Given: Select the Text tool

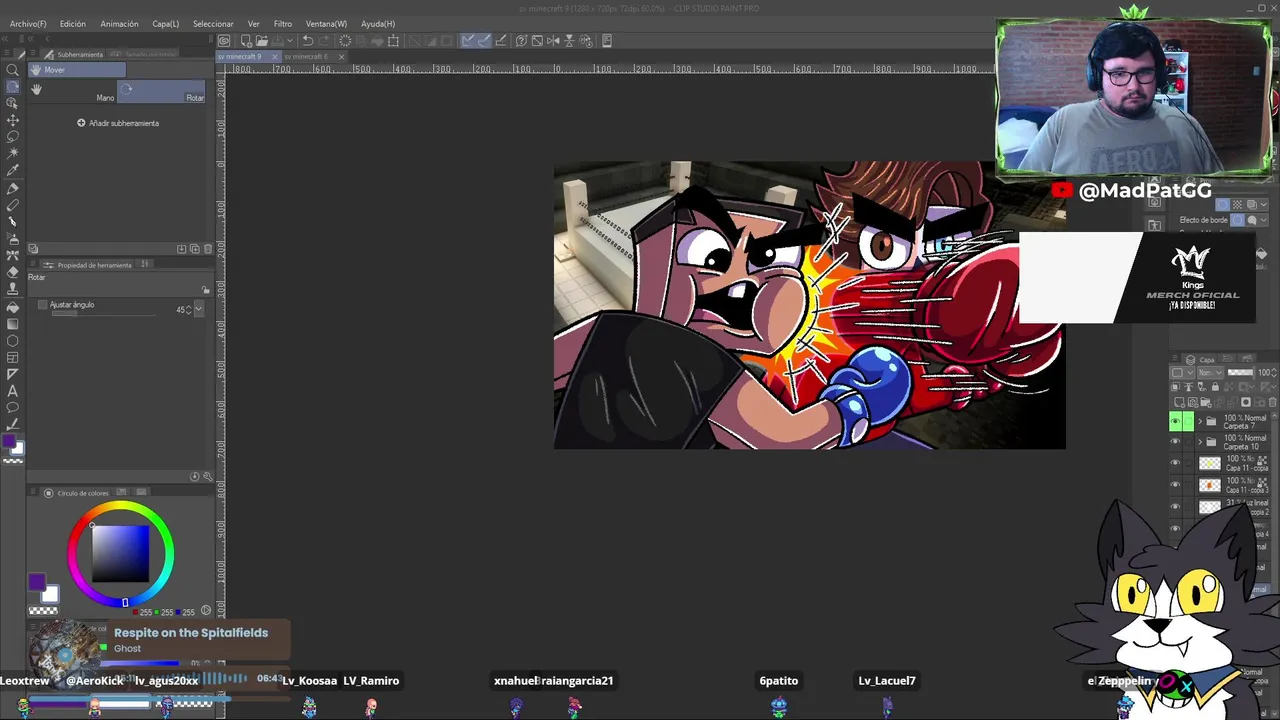Looking at the screenshot, I should [x=12, y=391].
